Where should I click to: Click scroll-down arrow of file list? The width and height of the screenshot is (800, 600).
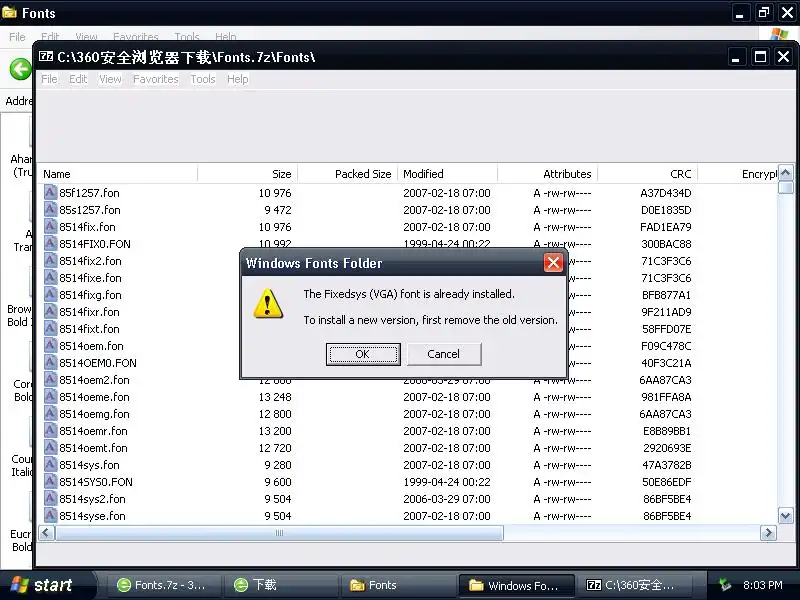point(786,515)
